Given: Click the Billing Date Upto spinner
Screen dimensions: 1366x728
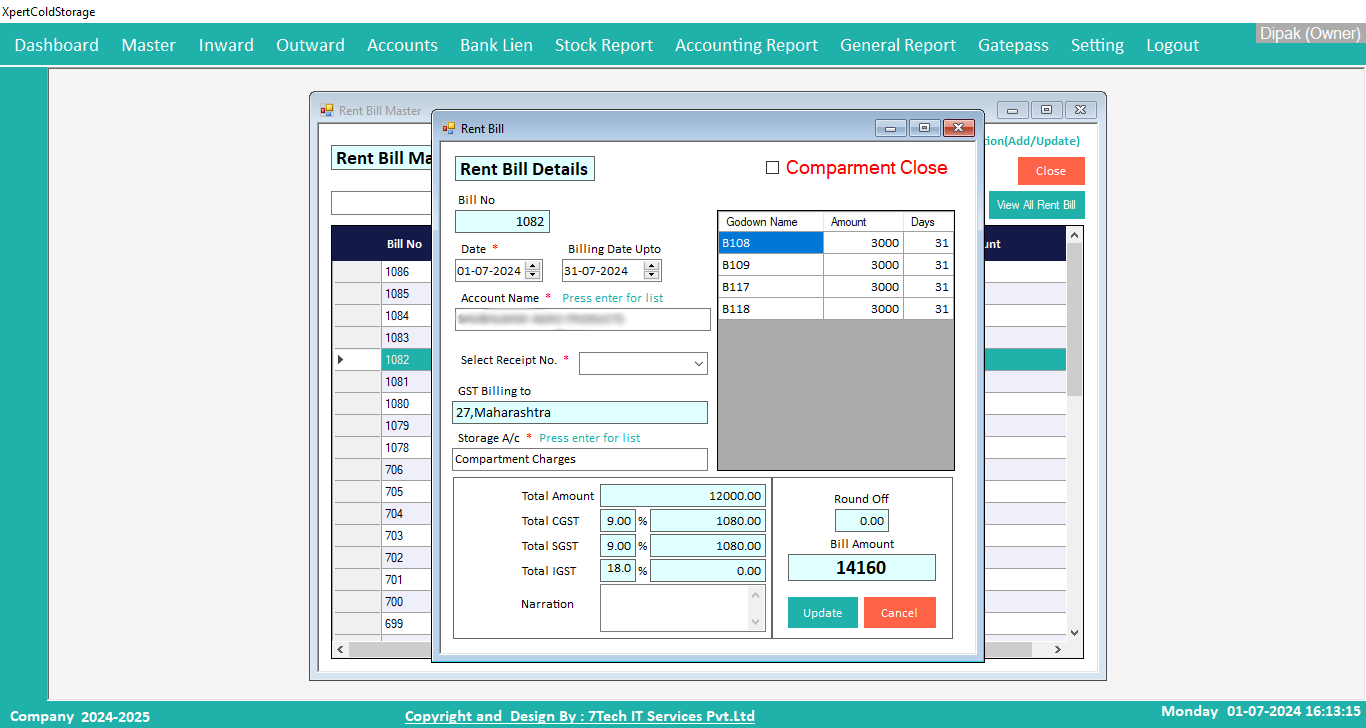Looking at the screenshot, I should (652, 271).
